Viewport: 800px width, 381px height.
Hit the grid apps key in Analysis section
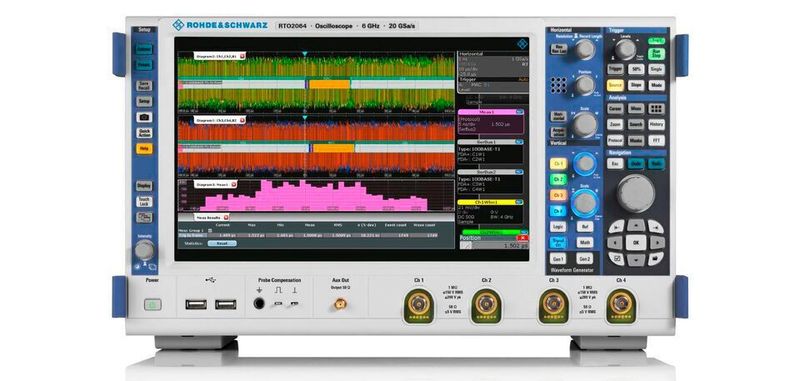656,109
